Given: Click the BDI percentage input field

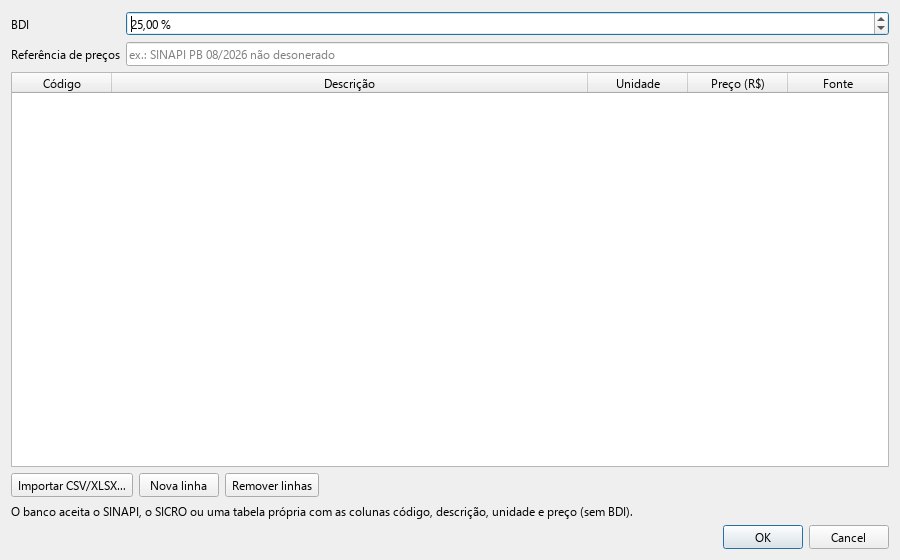Looking at the screenshot, I should click(x=499, y=24).
